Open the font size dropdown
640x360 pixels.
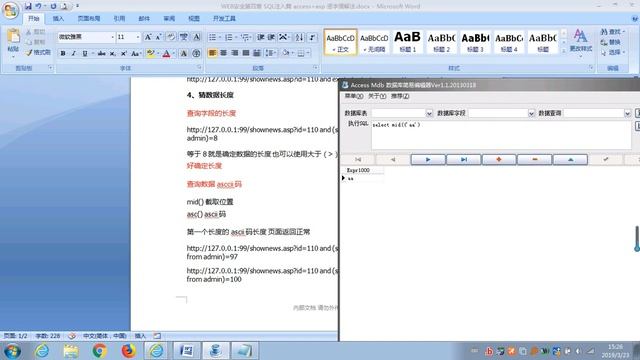tap(138, 37)
